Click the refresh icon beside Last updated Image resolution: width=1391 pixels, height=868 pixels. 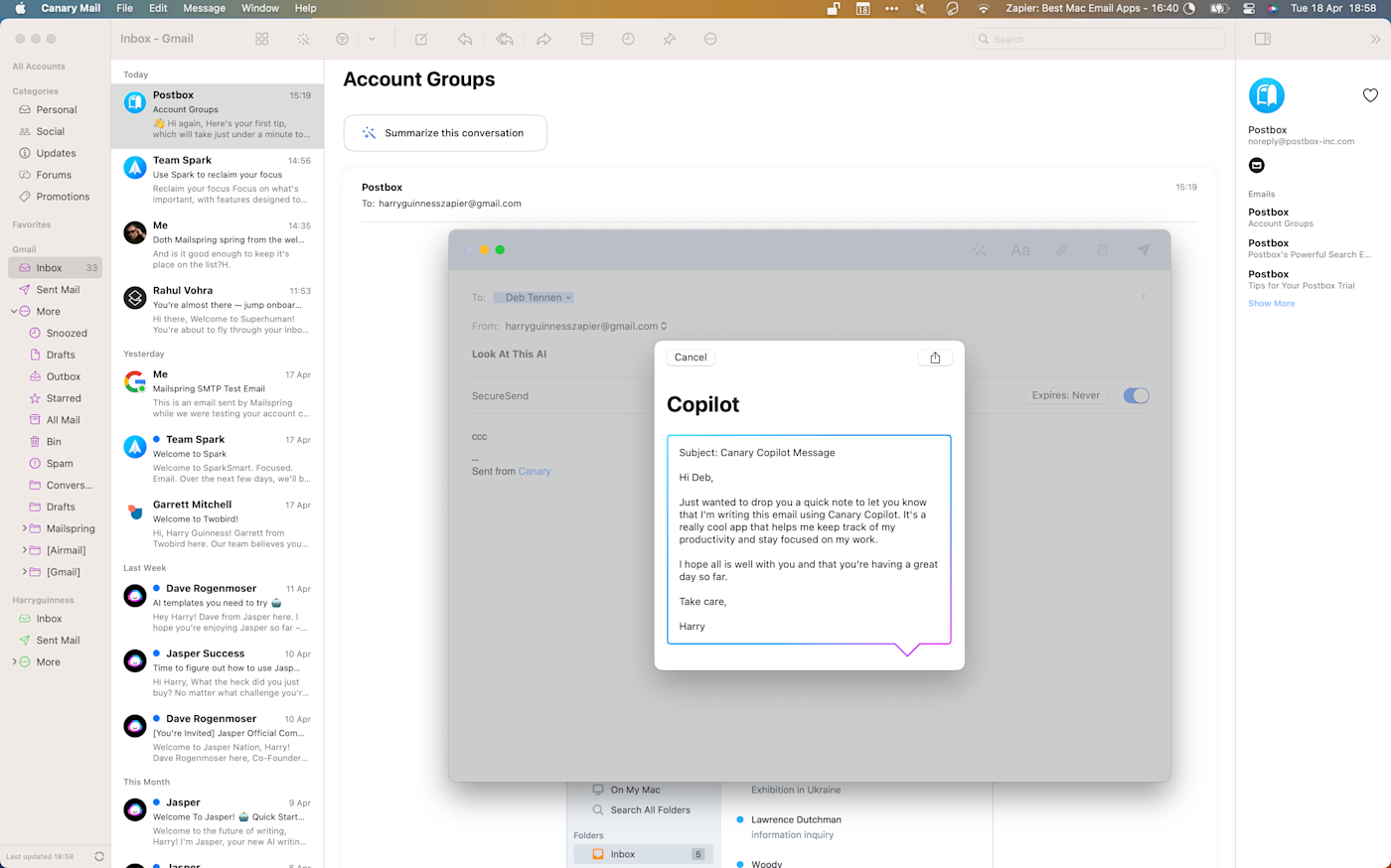pyautogui.click(x=99, y=856)
